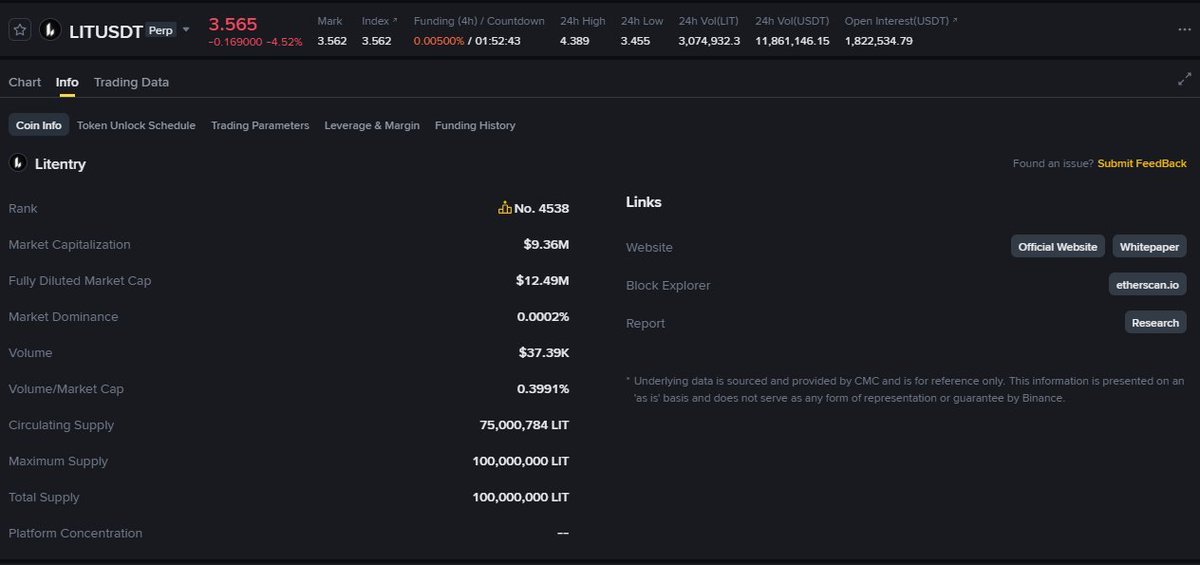This screenshot has height=565, width=1200.
Task: Open the Funding History sub-tab
Action: [x=475, y=125]
